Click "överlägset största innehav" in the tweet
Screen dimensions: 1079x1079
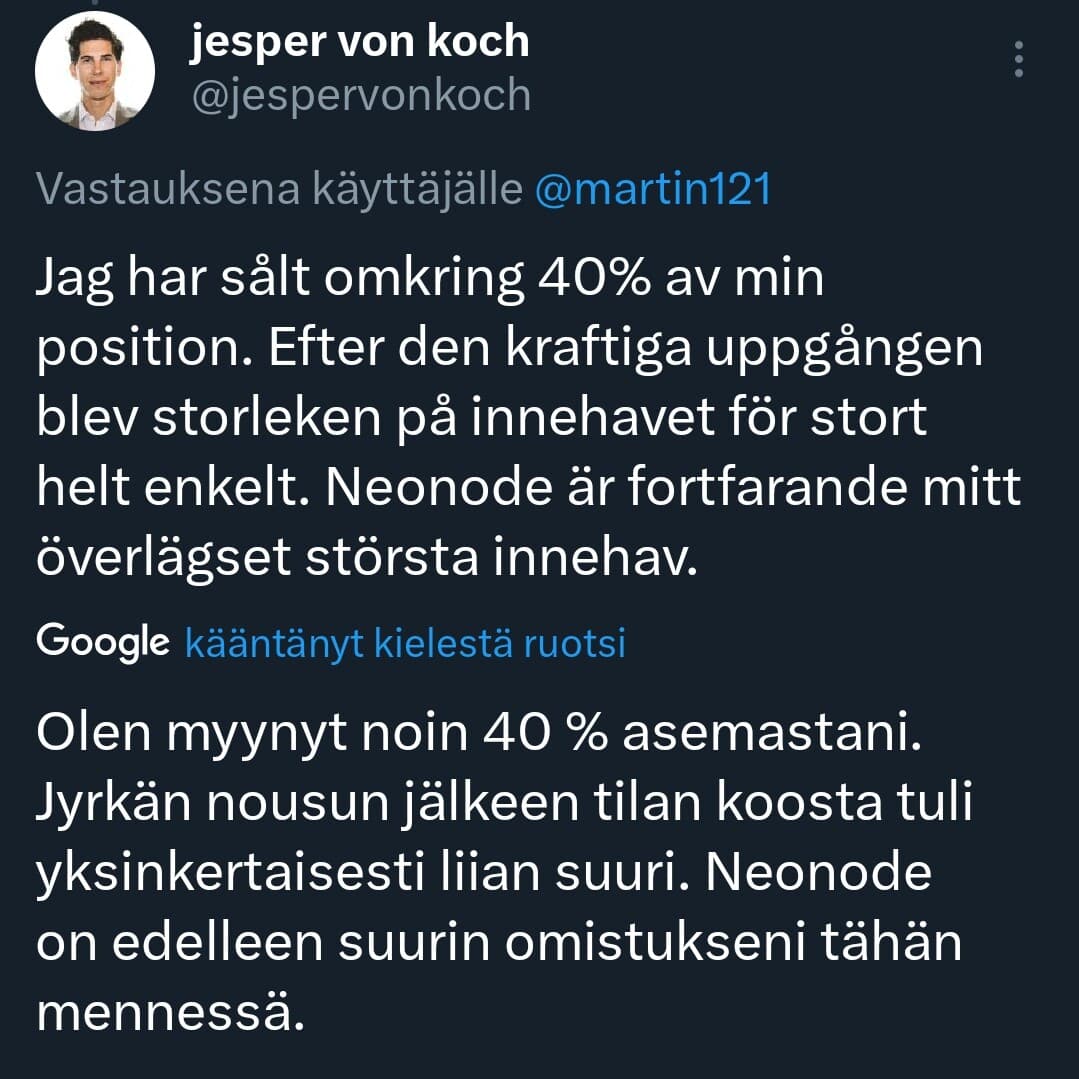pyautogui.click(x=365, y=557)
